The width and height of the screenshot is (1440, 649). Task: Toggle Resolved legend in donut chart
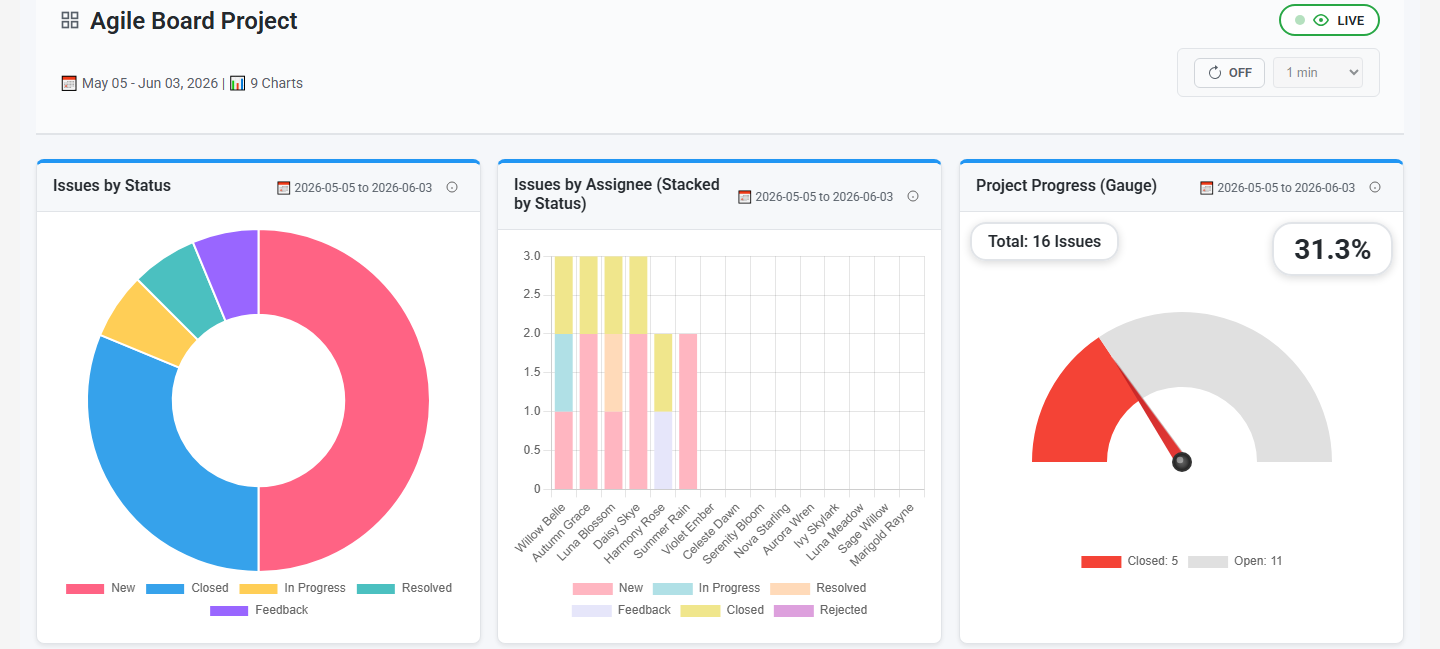(x=404, y=588)
